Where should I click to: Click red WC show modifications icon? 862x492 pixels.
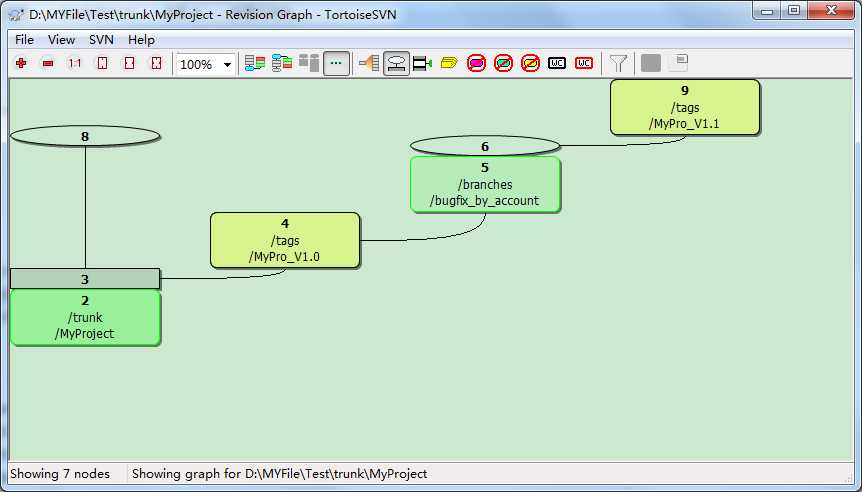584,64
